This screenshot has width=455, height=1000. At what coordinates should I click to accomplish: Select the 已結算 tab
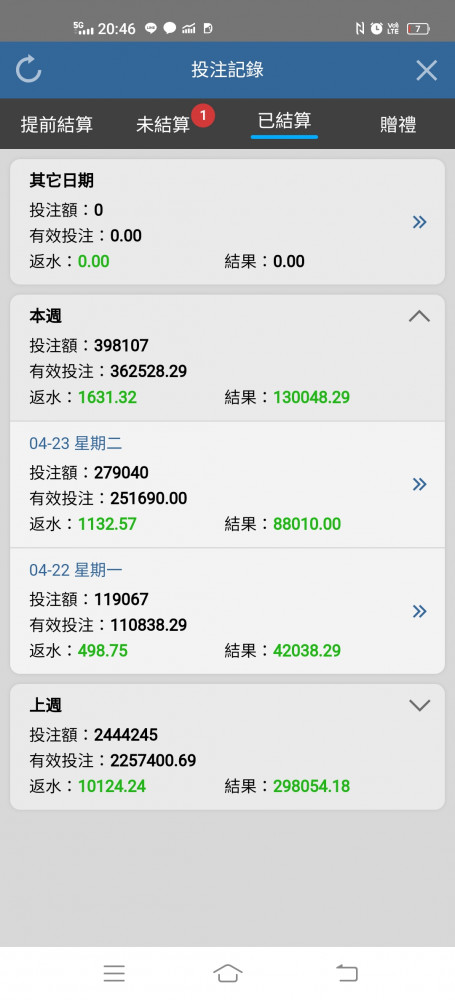click(x=284, y=121)
